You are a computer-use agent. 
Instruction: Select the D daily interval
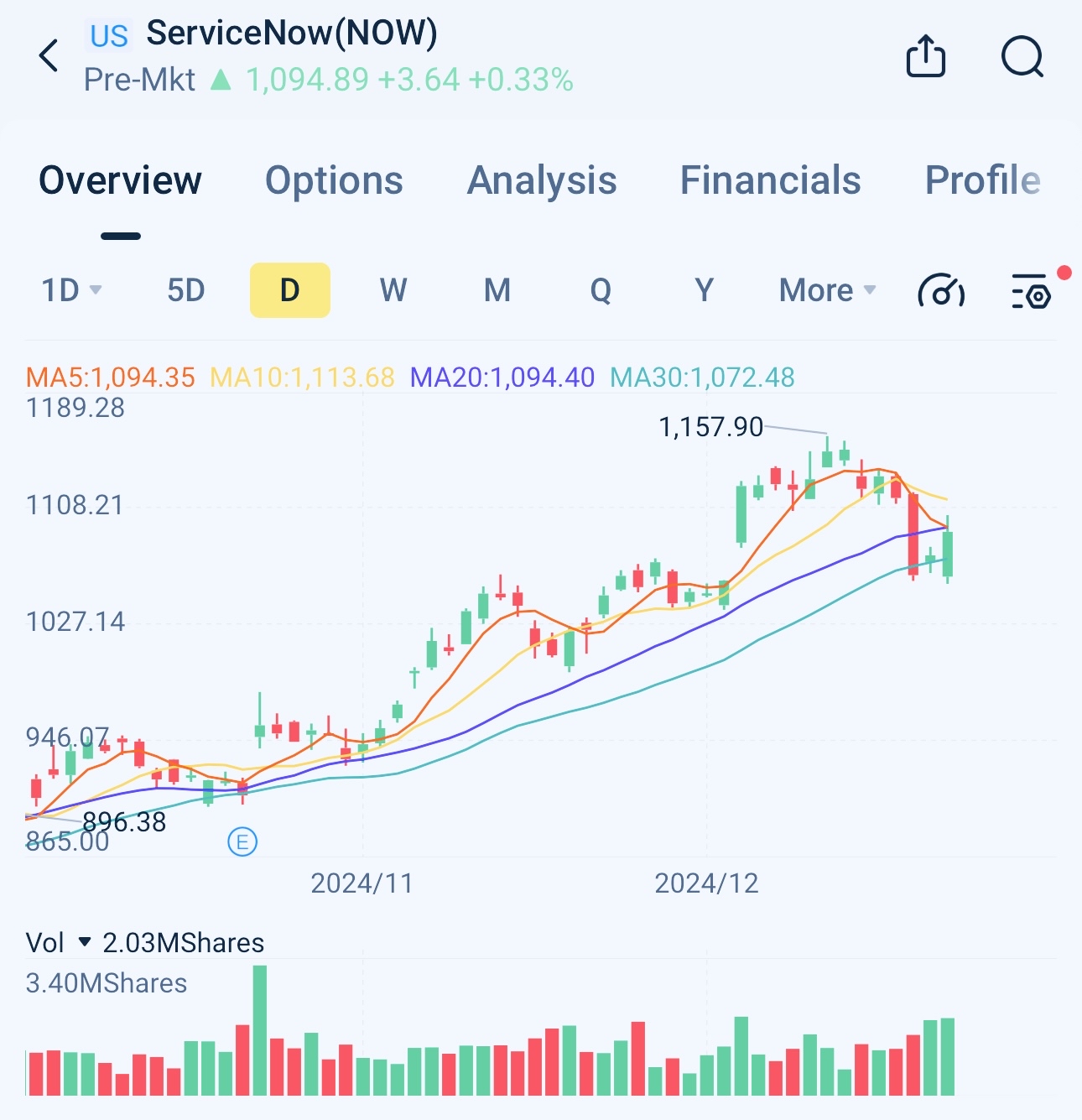[x=289, y=290]
